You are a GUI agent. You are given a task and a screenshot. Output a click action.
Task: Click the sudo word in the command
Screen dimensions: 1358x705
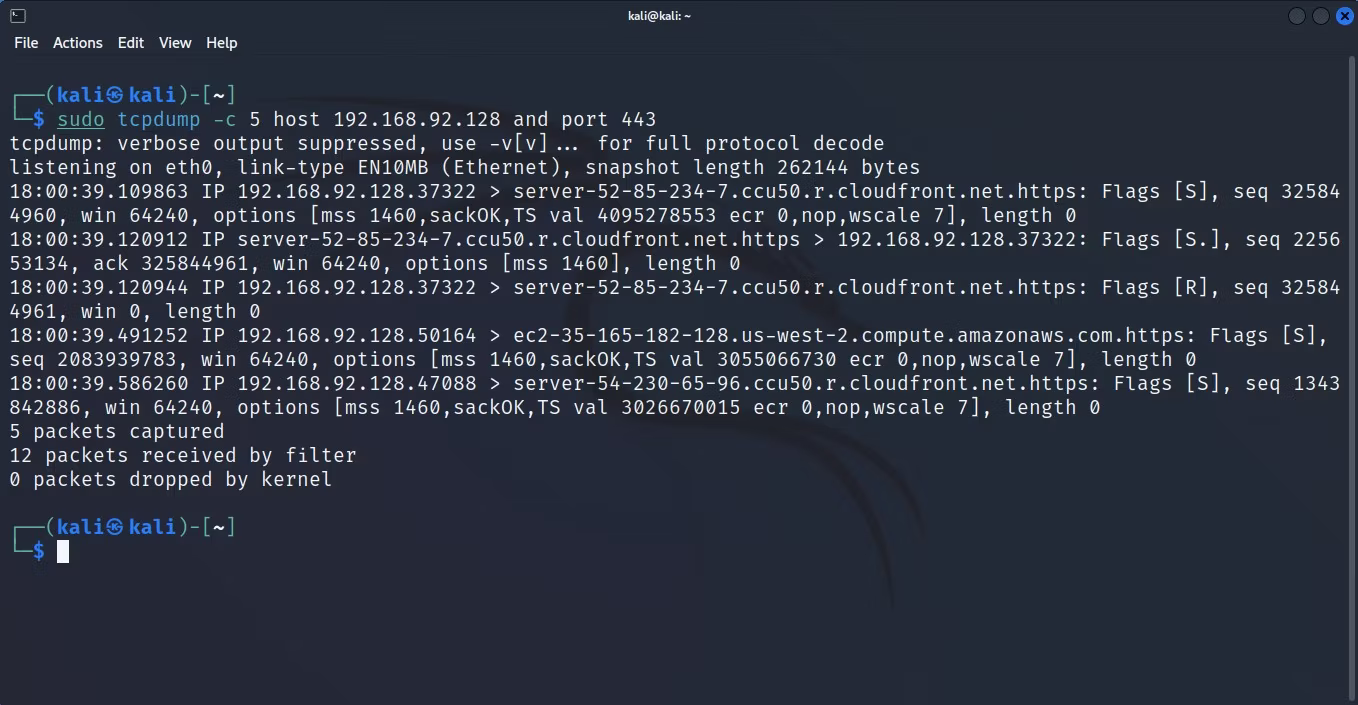tap(81, 120)
